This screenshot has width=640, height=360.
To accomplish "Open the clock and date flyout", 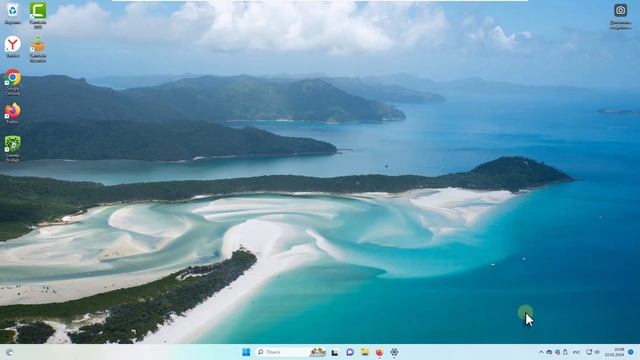I will click(615, 352).
